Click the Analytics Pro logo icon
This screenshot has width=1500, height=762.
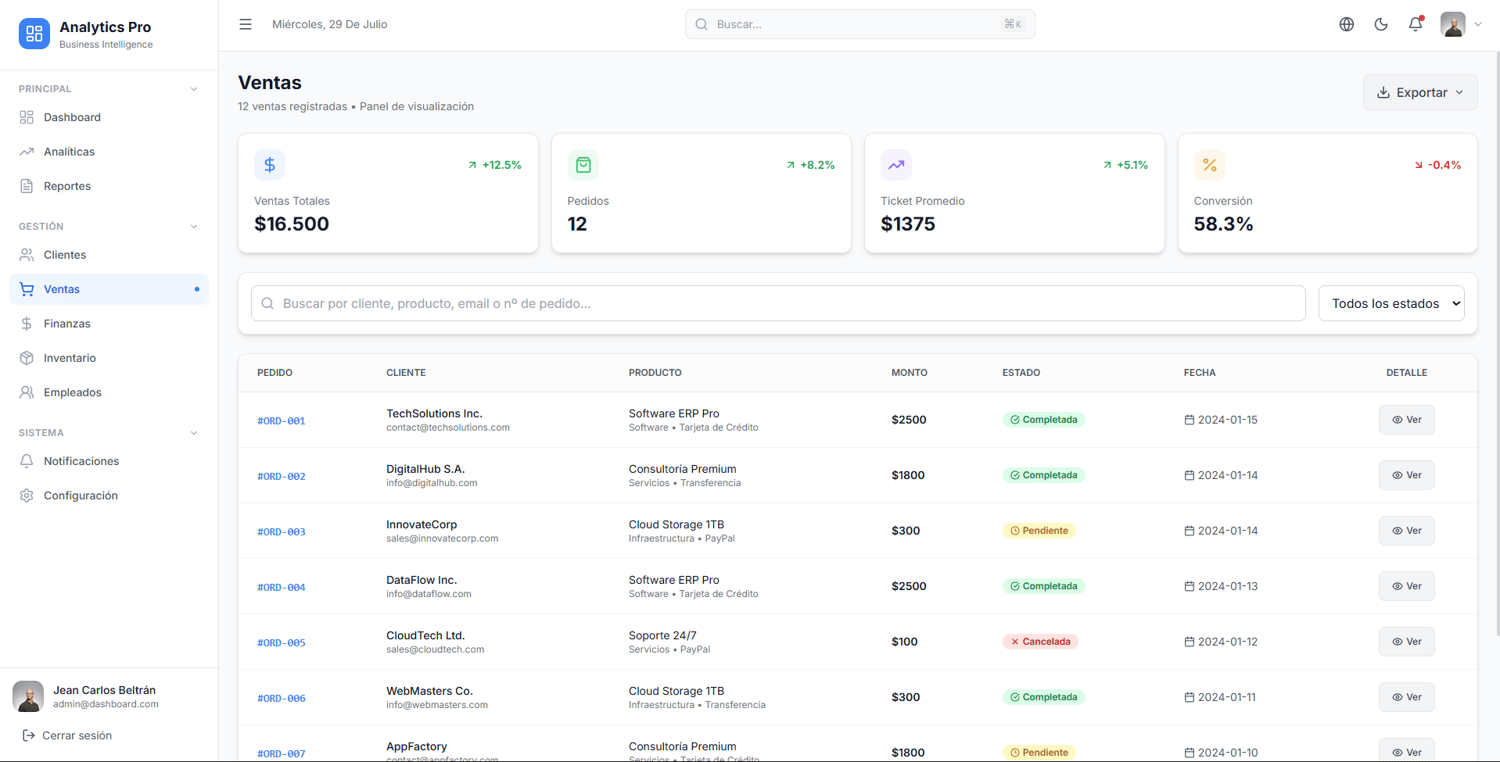pos(34,34)
